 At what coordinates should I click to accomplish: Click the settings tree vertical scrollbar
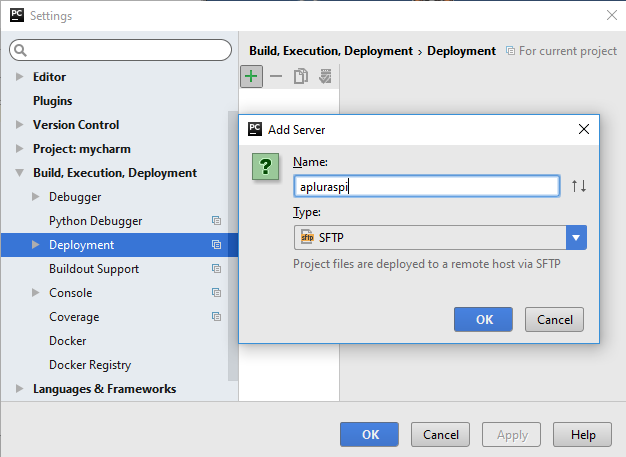[233, 246]
